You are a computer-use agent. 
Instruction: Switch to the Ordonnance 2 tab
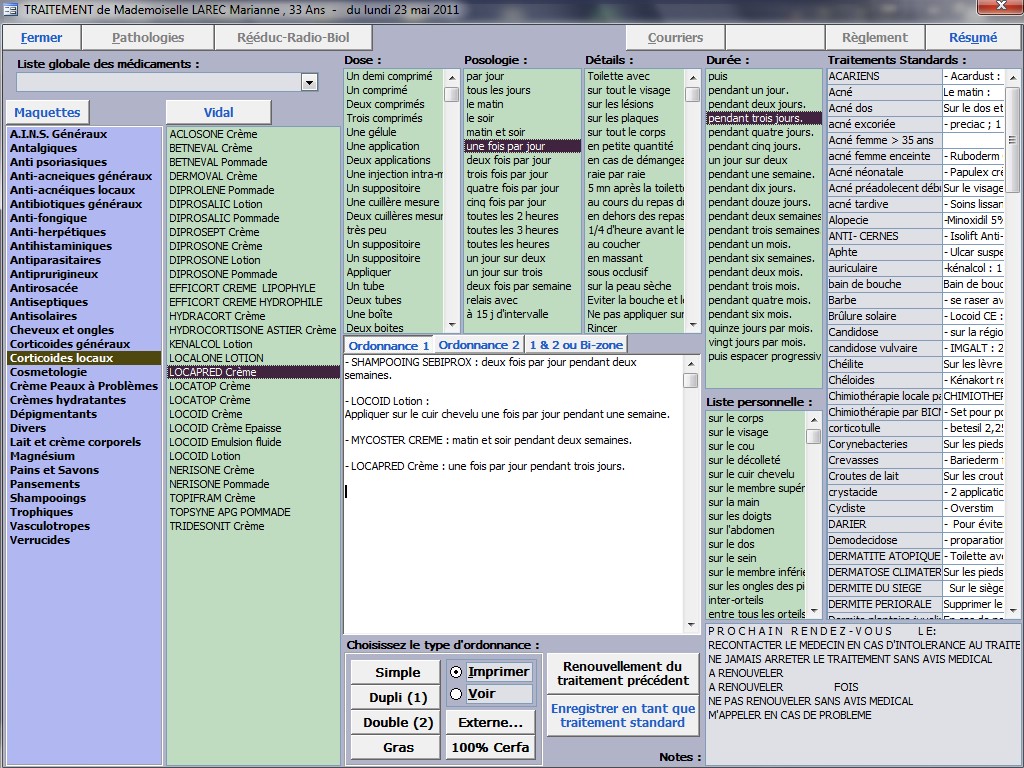(479, 345)
